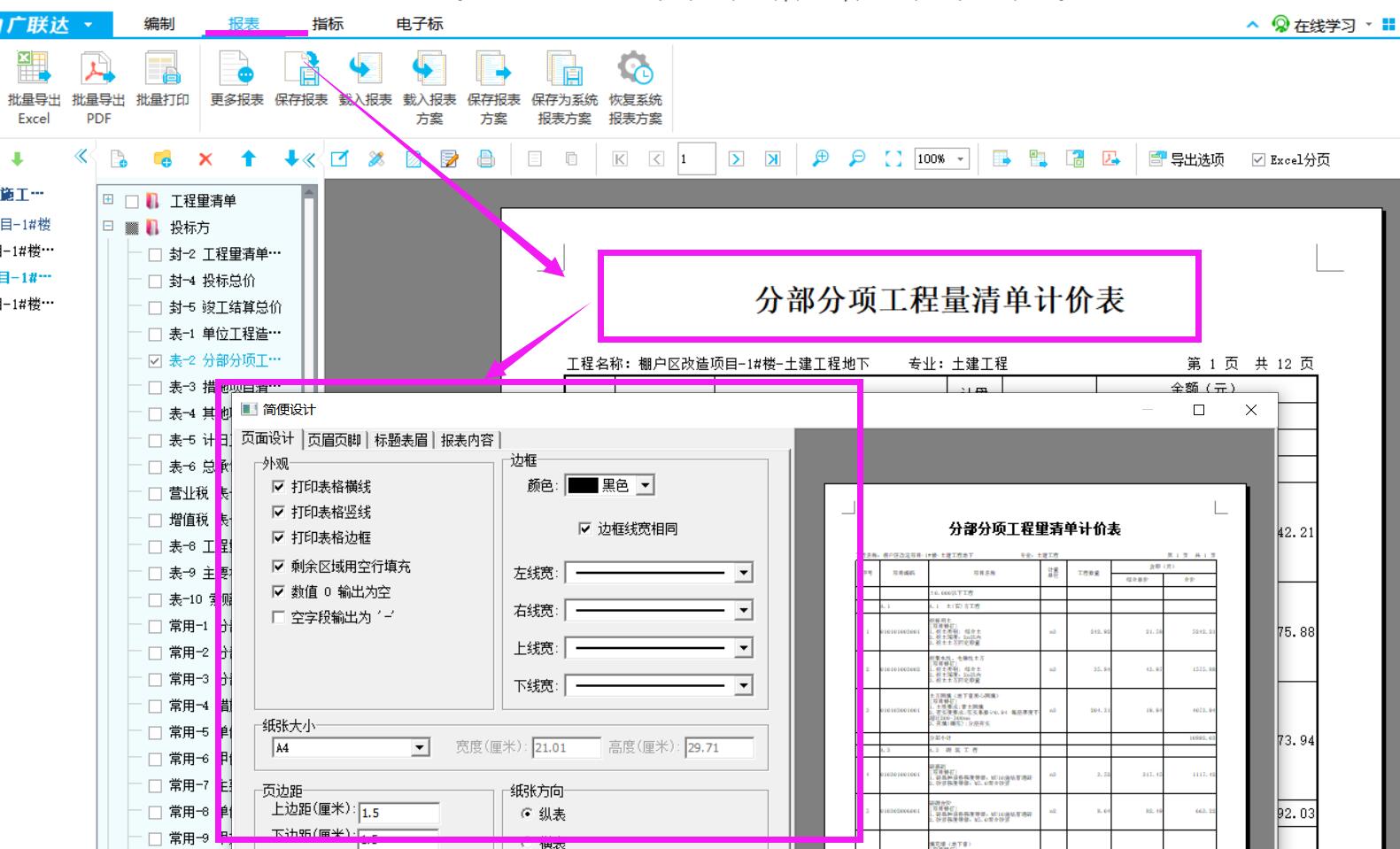Open the 100% zoom level dropdown
The image size is (1400, 849).
(961, 158)
